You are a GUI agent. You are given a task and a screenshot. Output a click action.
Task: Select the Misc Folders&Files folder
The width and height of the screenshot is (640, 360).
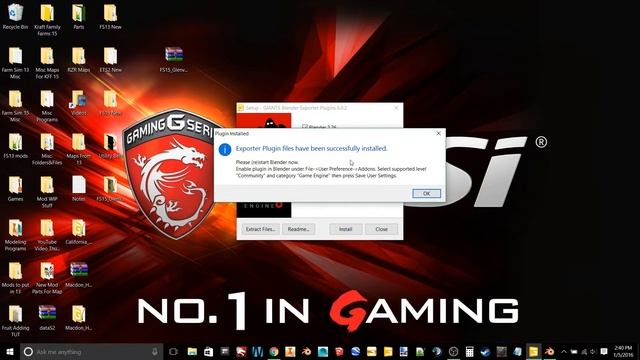(x=47, y=149)
